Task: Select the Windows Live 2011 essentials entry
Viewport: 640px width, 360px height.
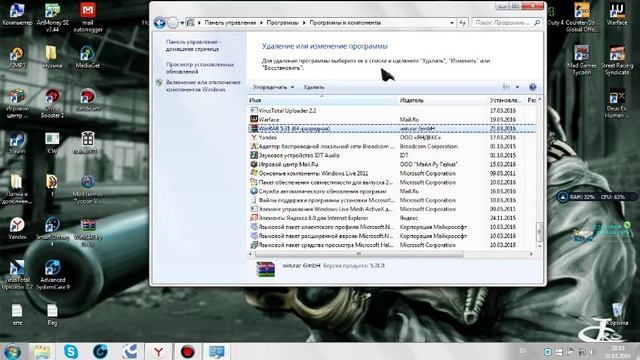Action: 391,173
